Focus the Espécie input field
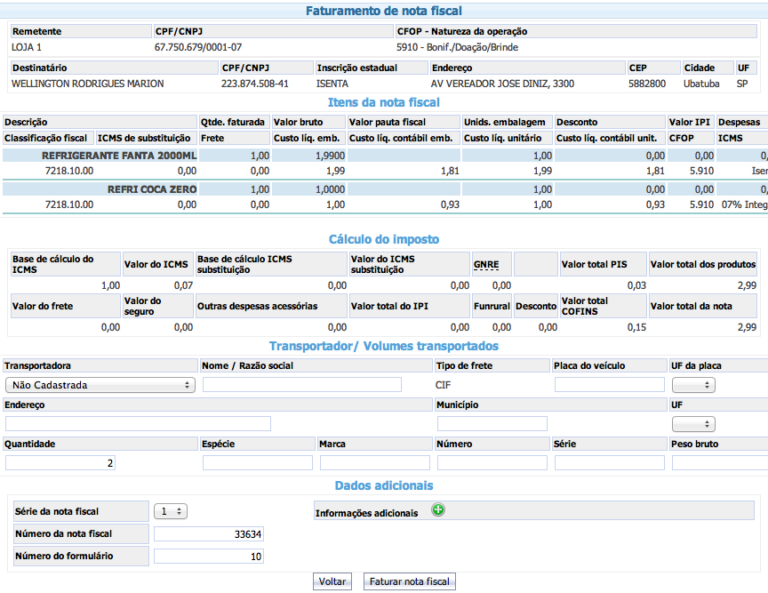Screen dimensions: 768x593 257,463
